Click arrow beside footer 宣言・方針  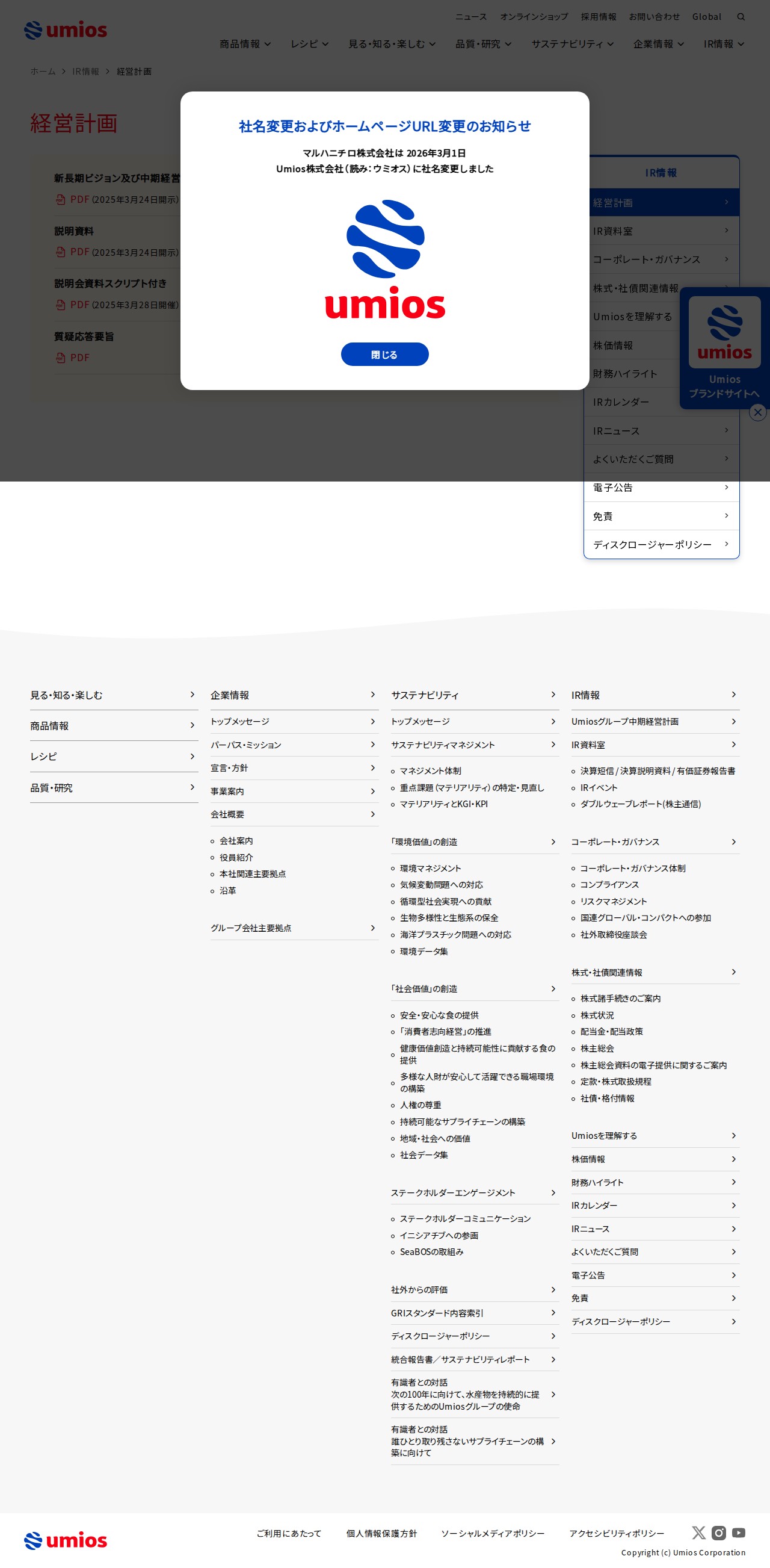click(x=373, y=768)
